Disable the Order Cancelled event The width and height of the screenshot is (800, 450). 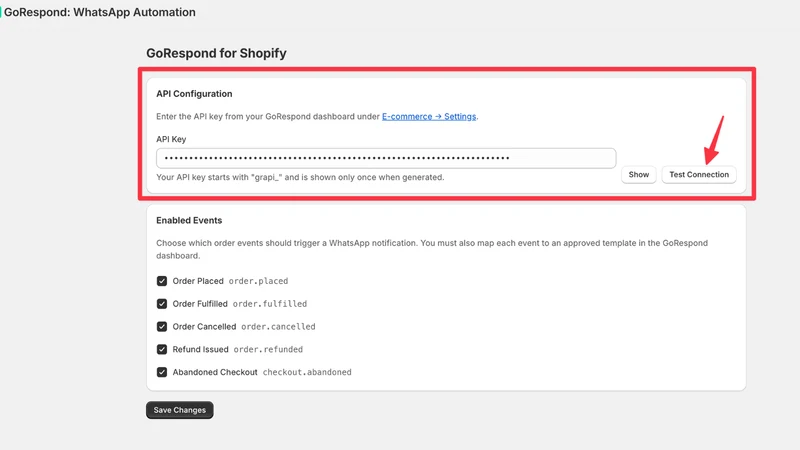coord(162,327)
